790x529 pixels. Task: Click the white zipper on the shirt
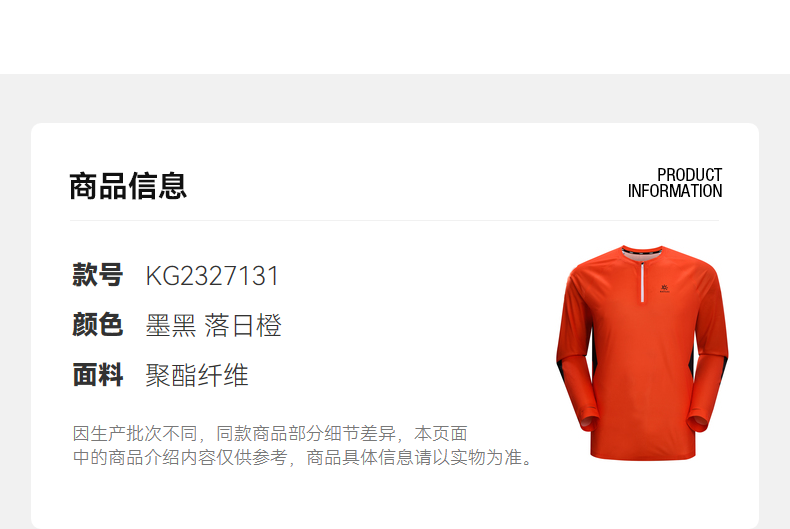tap(642, 282)
